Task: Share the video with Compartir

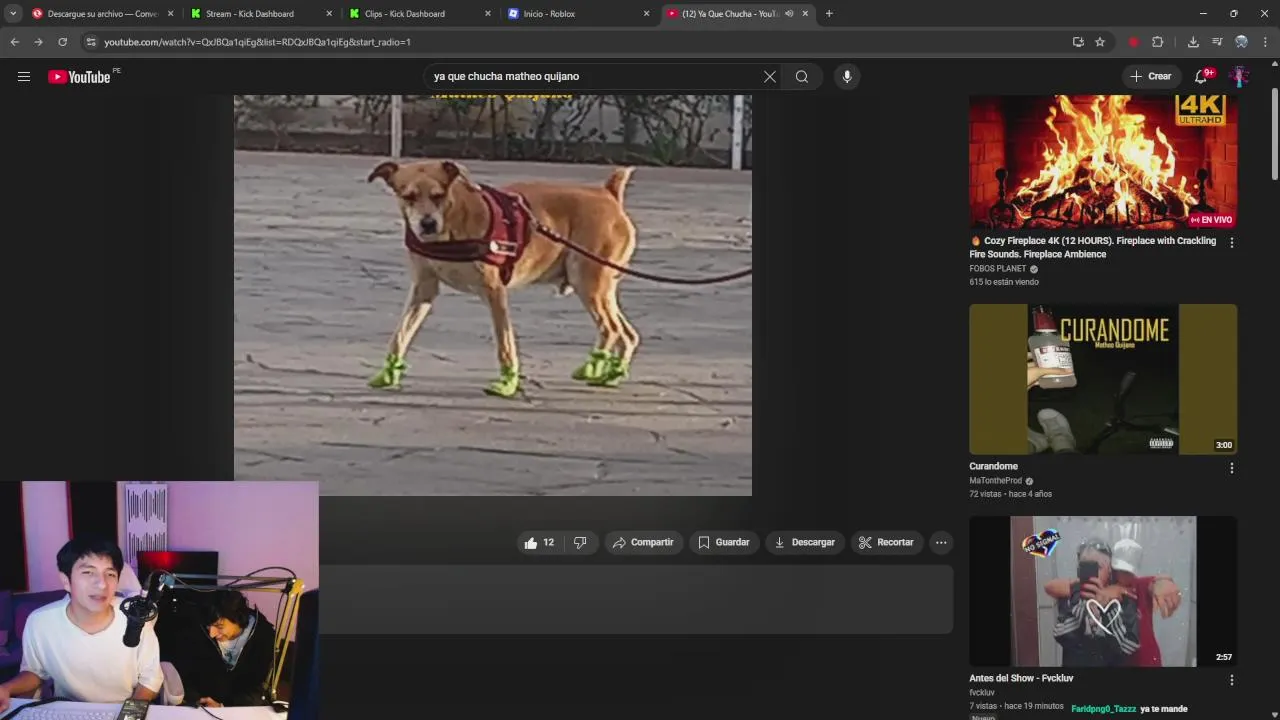Action: pos(643,543)
